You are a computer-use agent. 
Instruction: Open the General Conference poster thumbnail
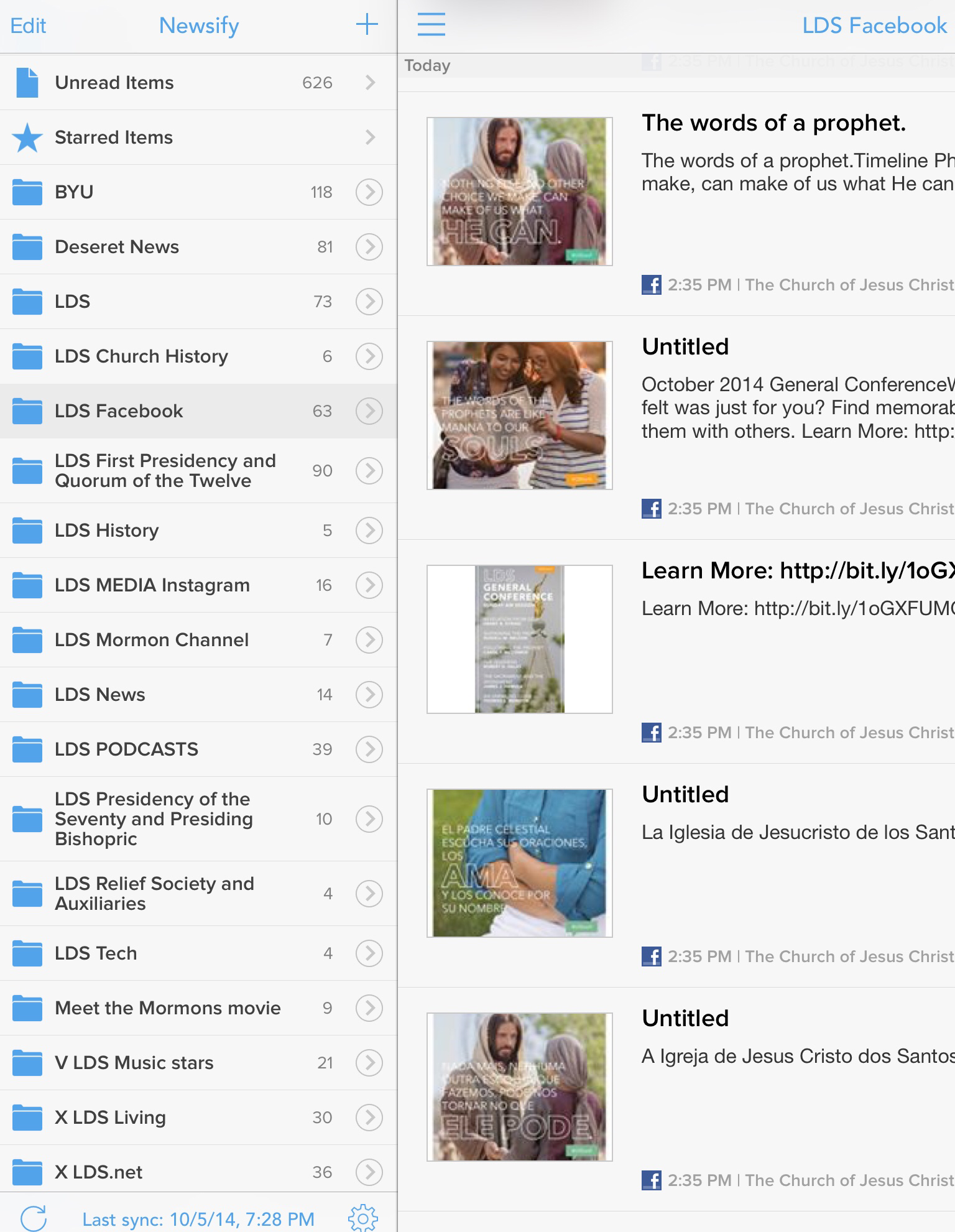pyautogui.click(x=520, y=639)
